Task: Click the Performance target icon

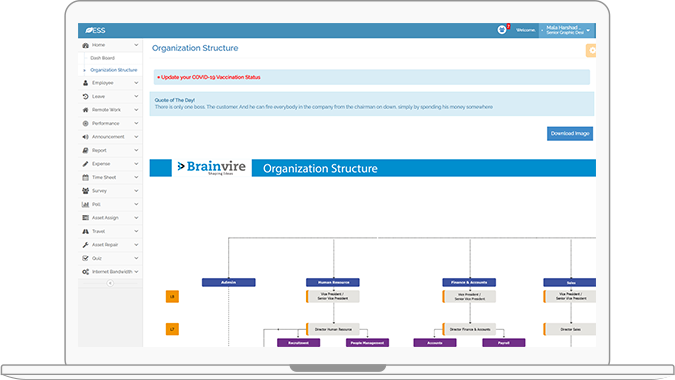Action: point(85,124)
